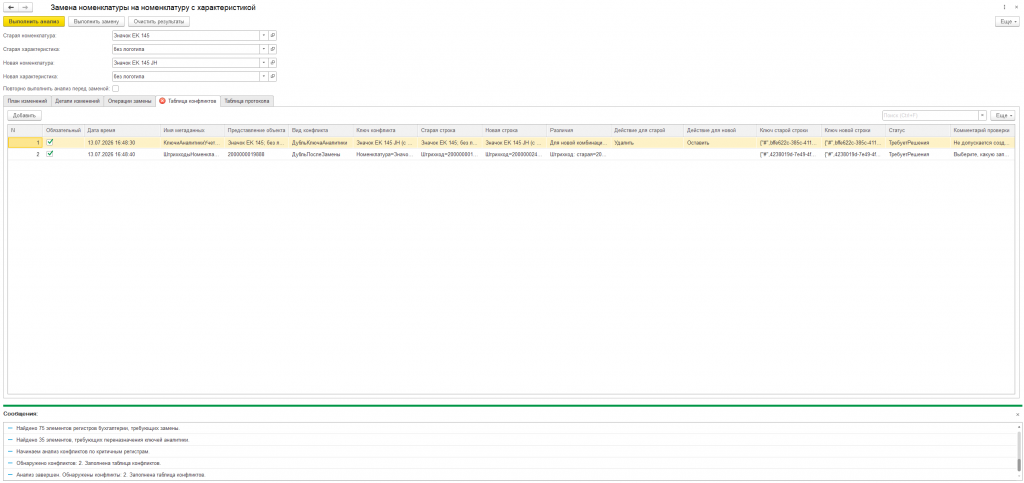The height and width of the screenshot is (483, 1024).
Task: Click the Ключ новой строки column header
Action: click(x=853, y=130)
